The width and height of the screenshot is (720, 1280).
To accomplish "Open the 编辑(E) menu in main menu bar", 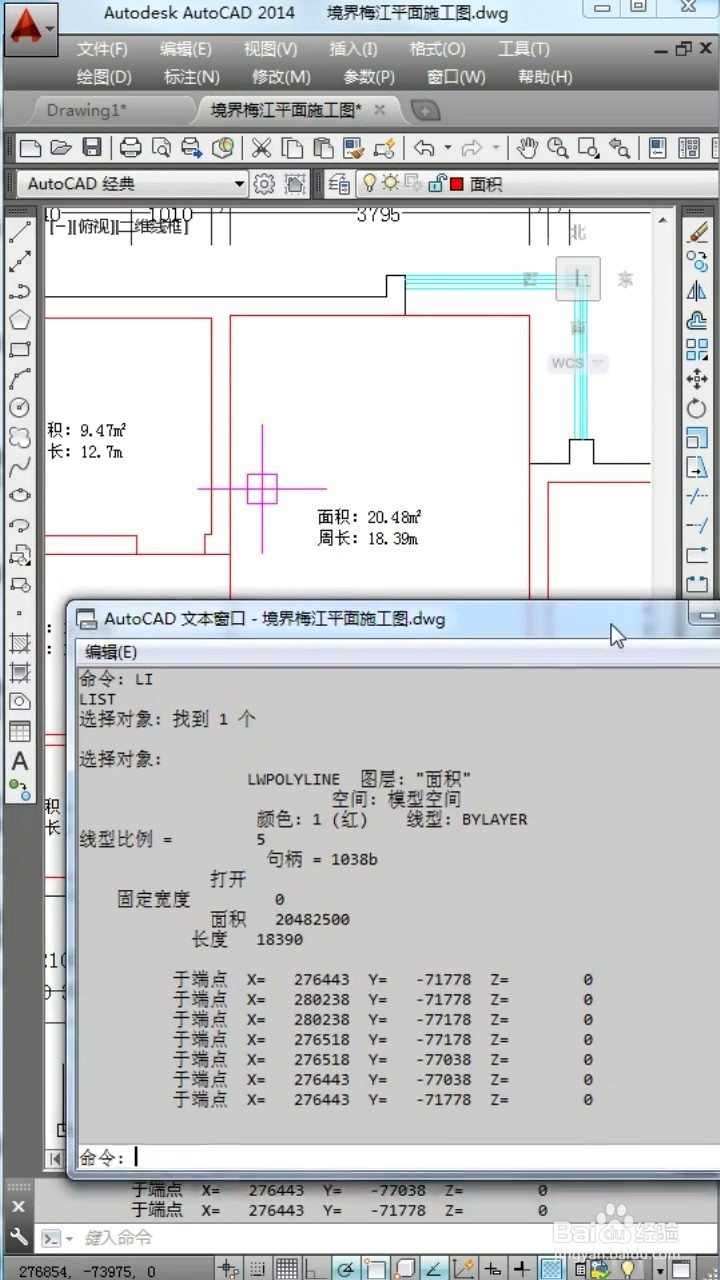I will 185,49.
